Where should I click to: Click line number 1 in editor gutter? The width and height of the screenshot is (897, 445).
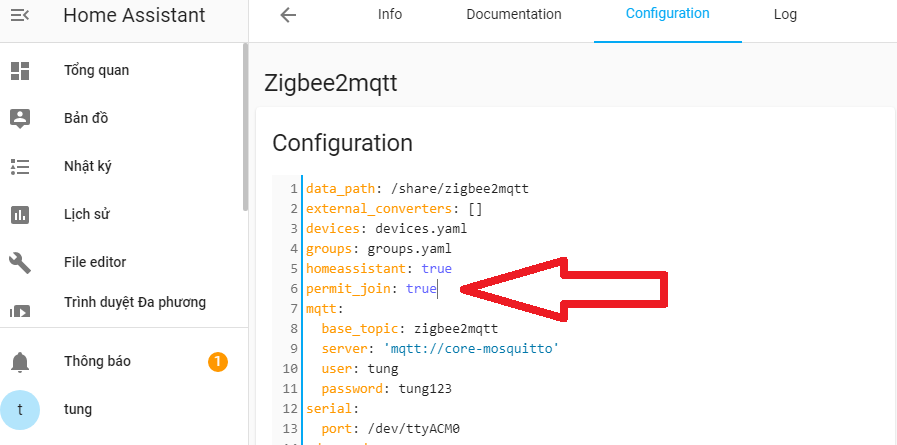[294, 189]
